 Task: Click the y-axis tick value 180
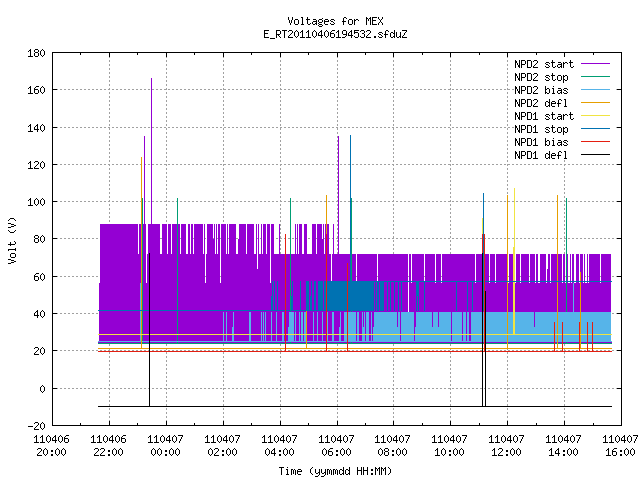tap(36, 53)
